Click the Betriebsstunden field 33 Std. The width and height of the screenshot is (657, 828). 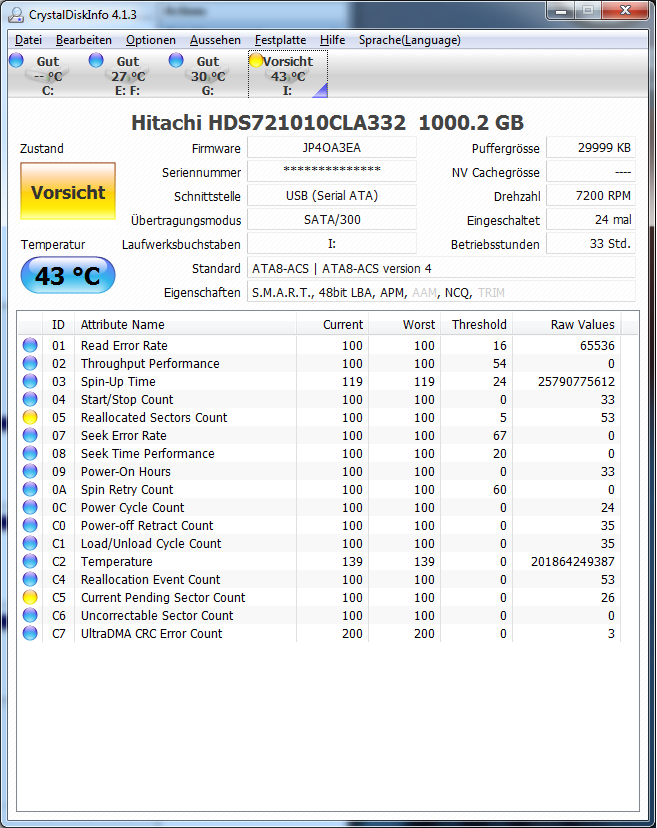[x=590, y=243]
